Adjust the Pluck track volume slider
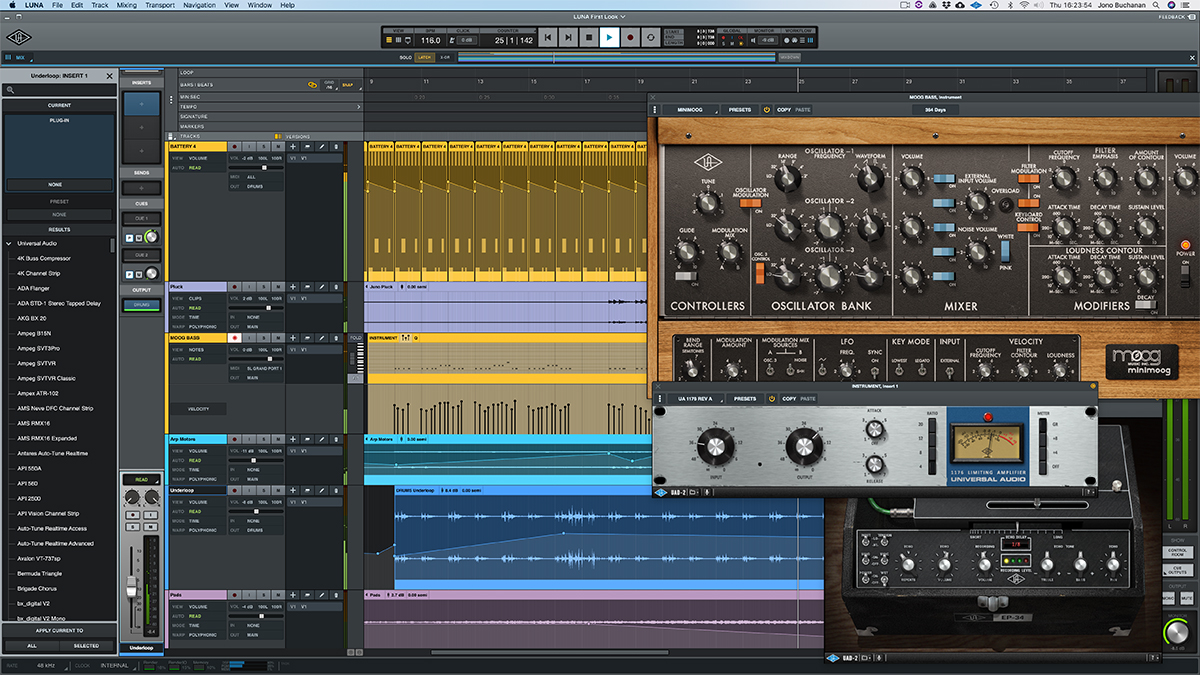 click(256, 308)
